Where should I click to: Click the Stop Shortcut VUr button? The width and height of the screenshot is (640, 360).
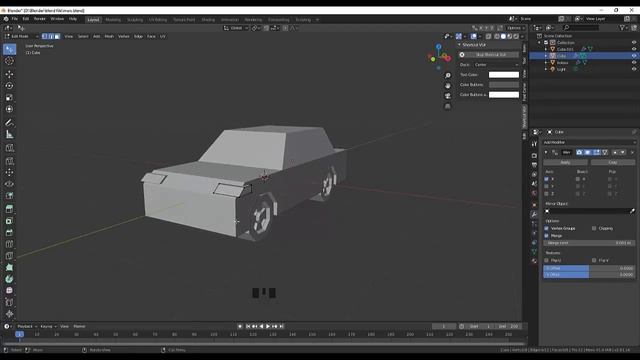pyautogui.click(x=491, y=55)
